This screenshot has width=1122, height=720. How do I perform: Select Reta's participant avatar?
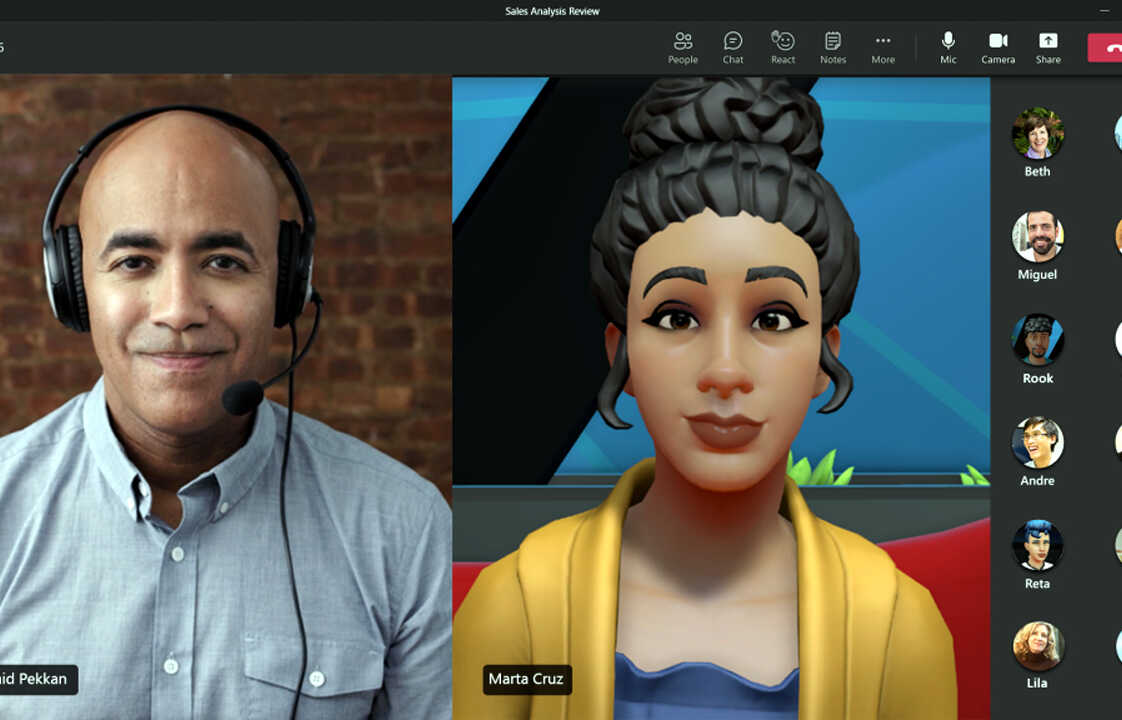click(1038, 545)
